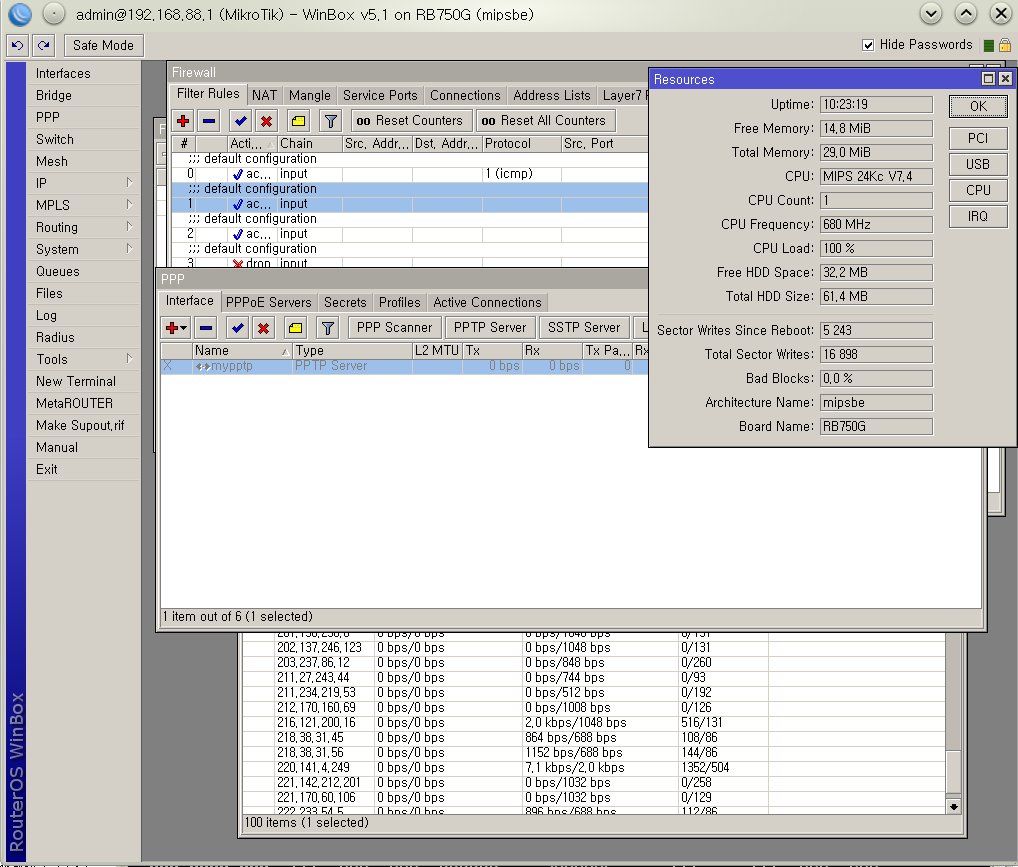The image size is (1018, 867).
Task: Select row with address 220.141.4.249
Action: coord(594,768)
